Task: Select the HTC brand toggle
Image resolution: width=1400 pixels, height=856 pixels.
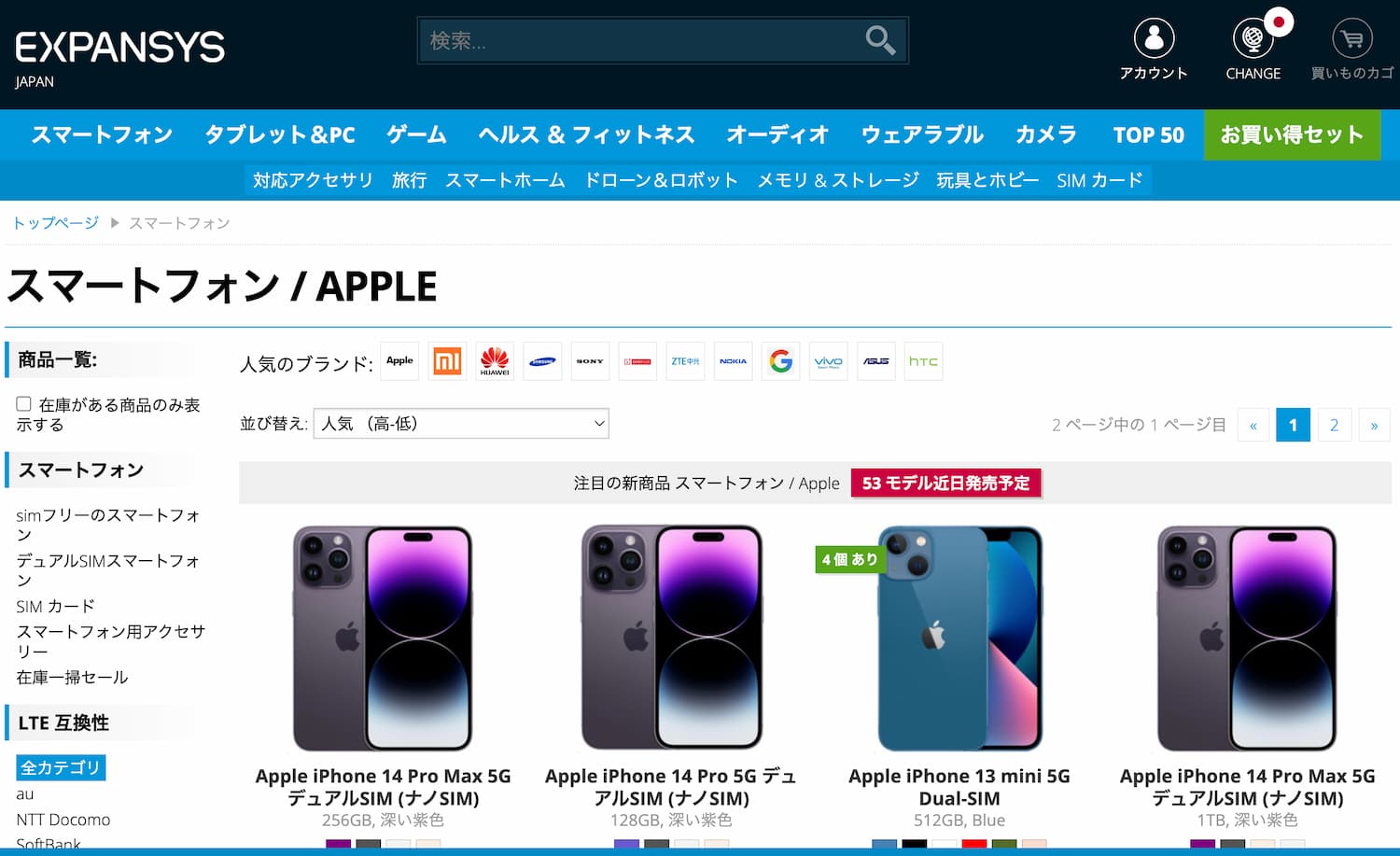Action: click(923, 361)
